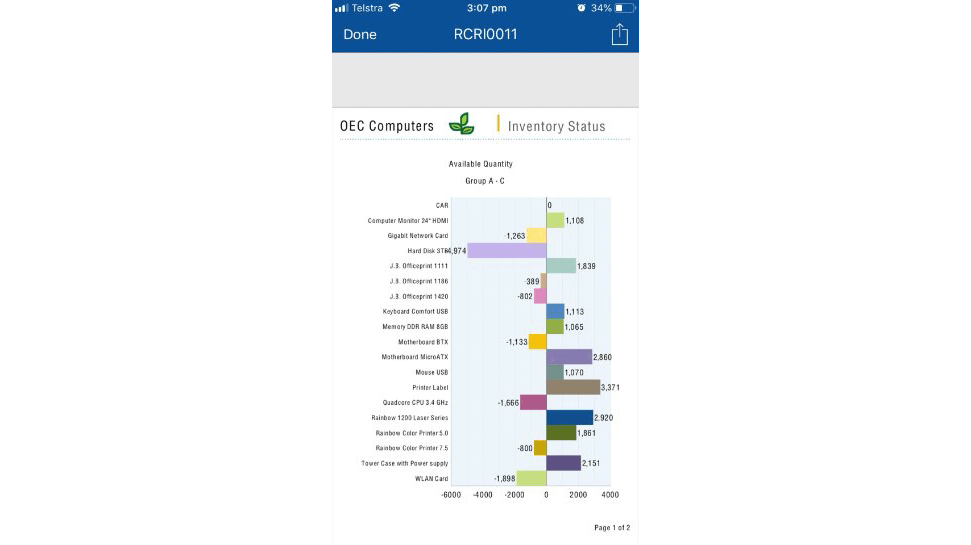
Task: Tap the Memory DDR RAM 8GB bar
Action: (x=555, y=326)
